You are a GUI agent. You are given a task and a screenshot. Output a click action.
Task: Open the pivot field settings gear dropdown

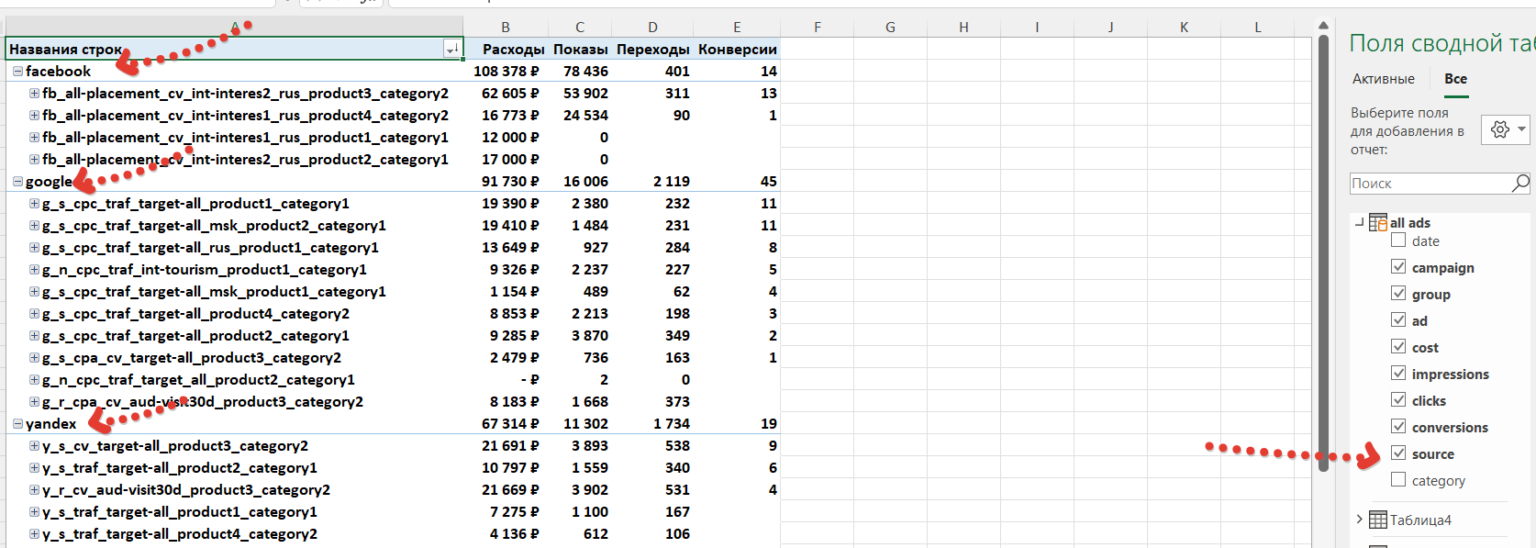(x=1505, y=130)
